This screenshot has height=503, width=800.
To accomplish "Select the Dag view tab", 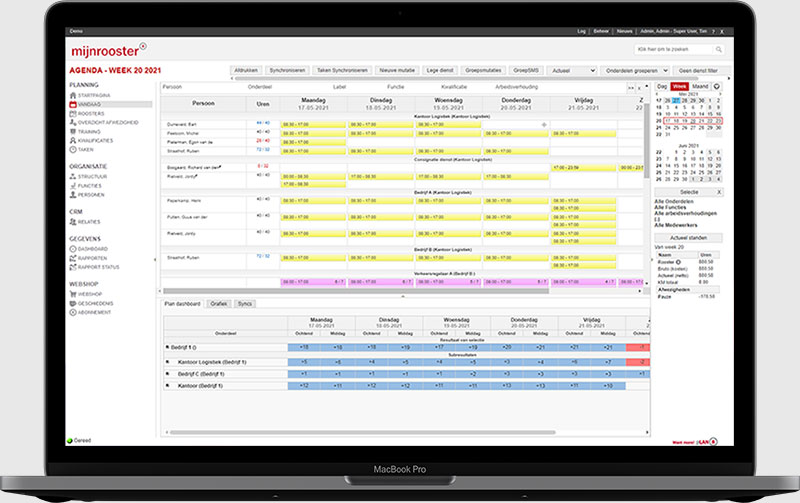I will pyautogui.click(x=662, y=86).
